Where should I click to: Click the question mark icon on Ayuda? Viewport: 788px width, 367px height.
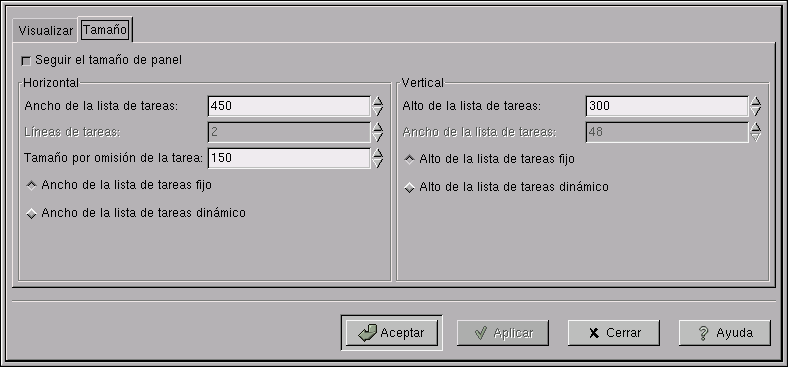click(x=703, y=333)
